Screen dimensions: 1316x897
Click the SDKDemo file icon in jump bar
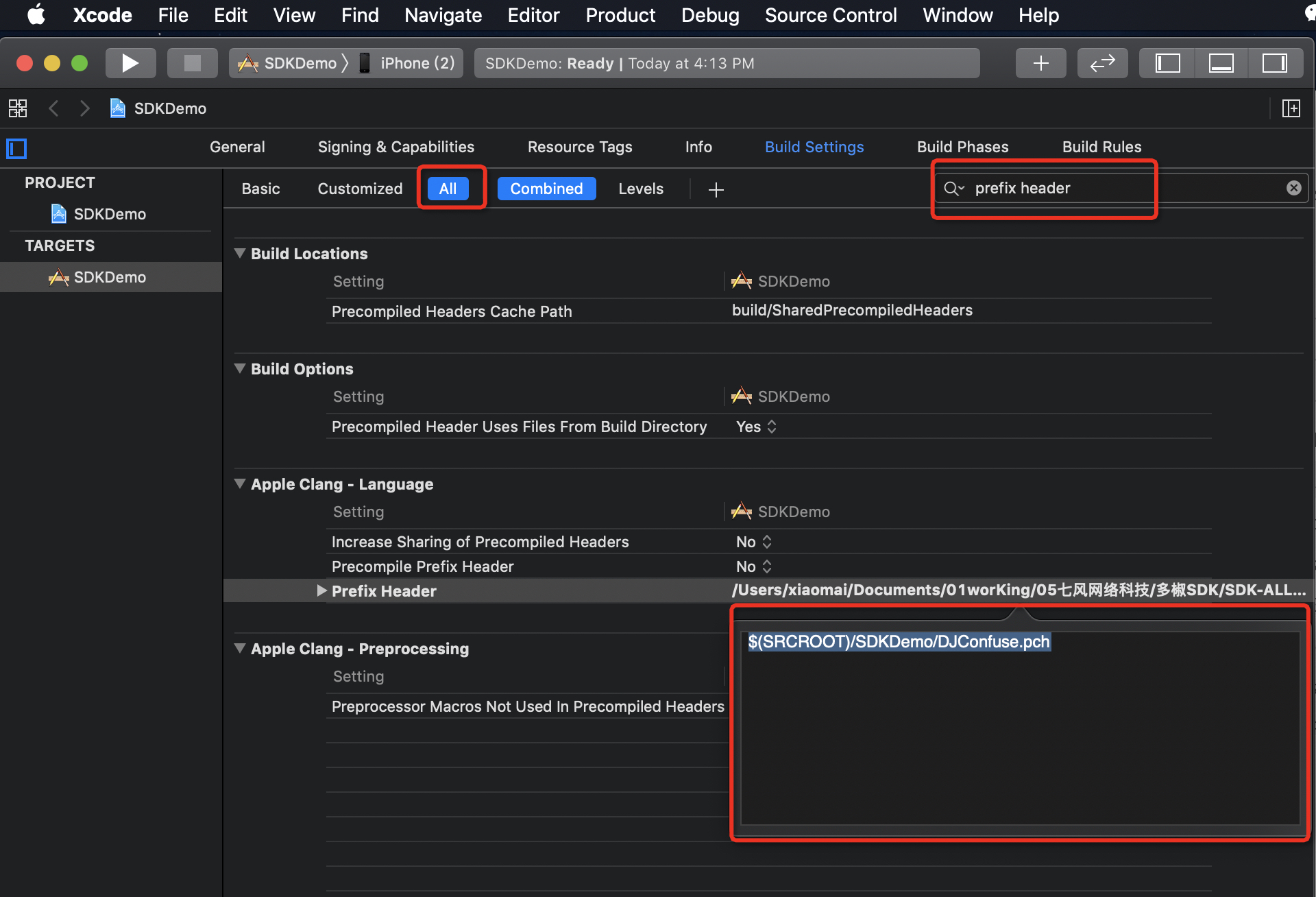[118, 108]
